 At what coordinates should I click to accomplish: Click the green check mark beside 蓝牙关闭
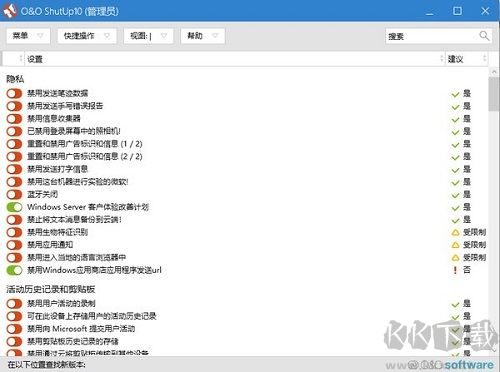tap(455, 195)
